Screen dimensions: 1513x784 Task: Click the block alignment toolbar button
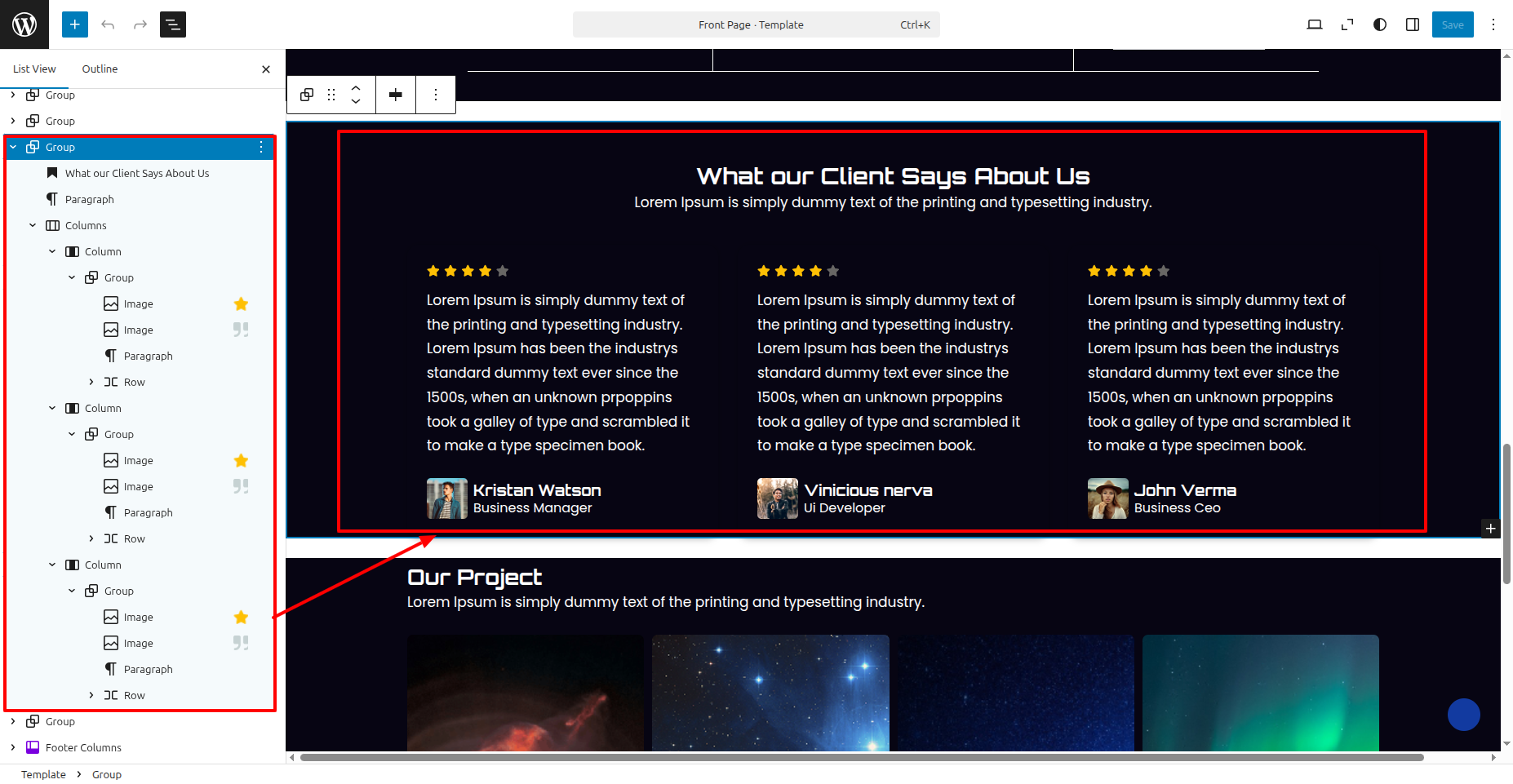(396, 95)
